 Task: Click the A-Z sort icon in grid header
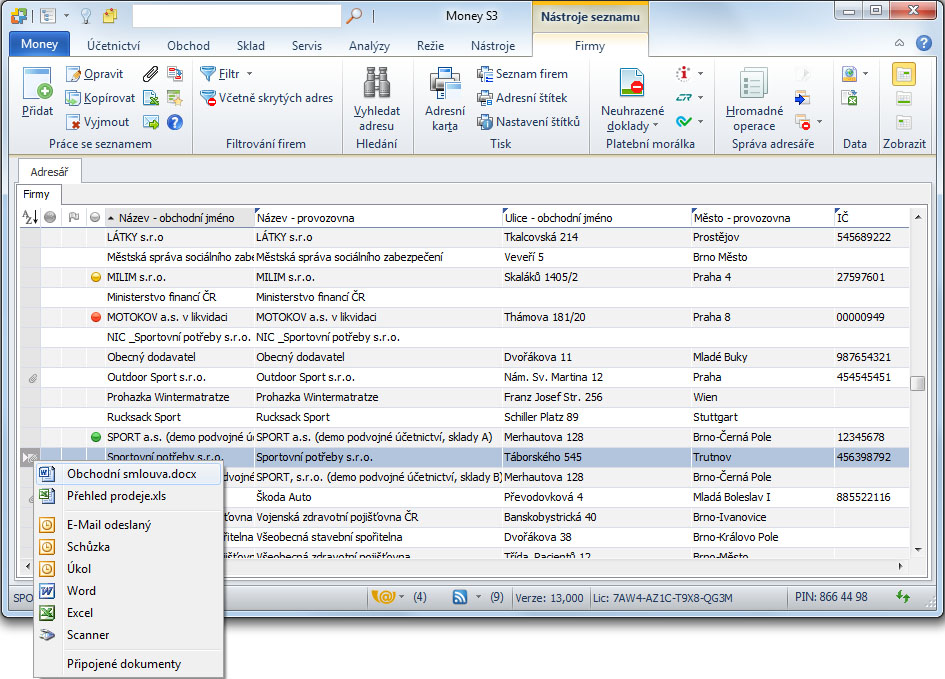(30, 217)
